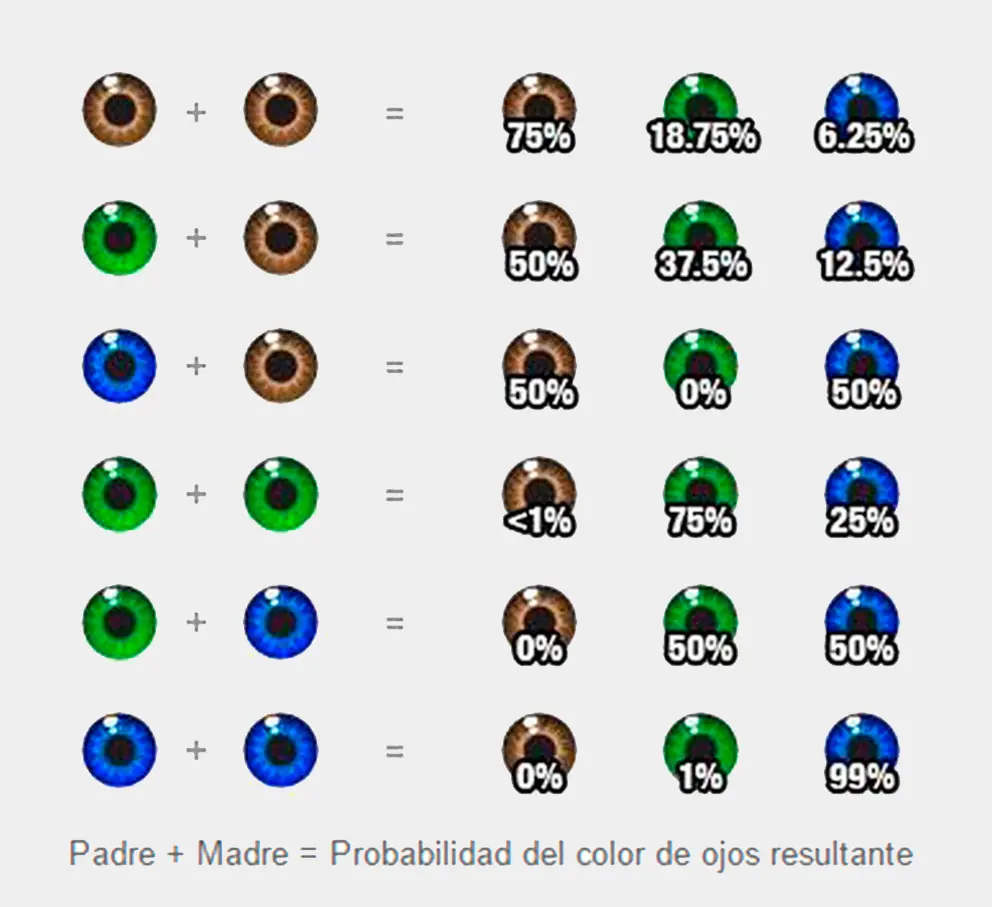
Task: Click the plus sign in the first row
Action: (196, 113)
